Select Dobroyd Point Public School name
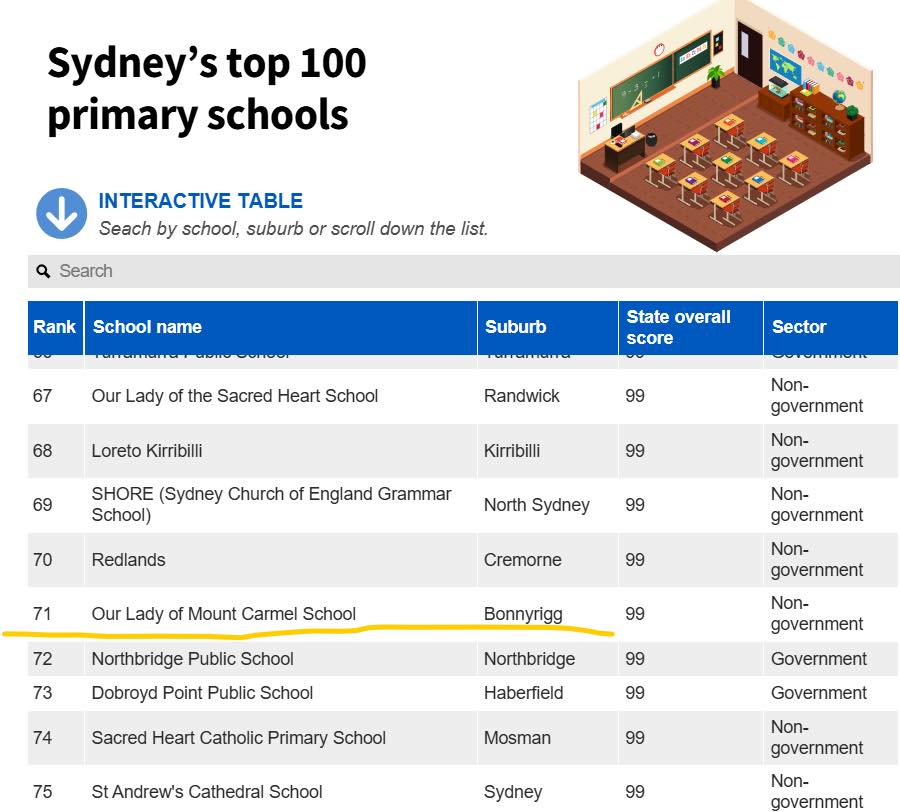 203,693
